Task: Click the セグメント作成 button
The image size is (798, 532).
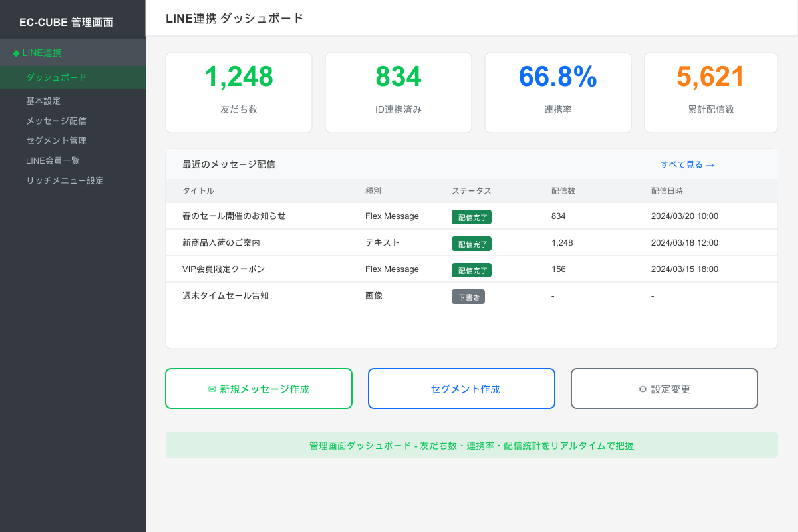Action: coord(461,388)
